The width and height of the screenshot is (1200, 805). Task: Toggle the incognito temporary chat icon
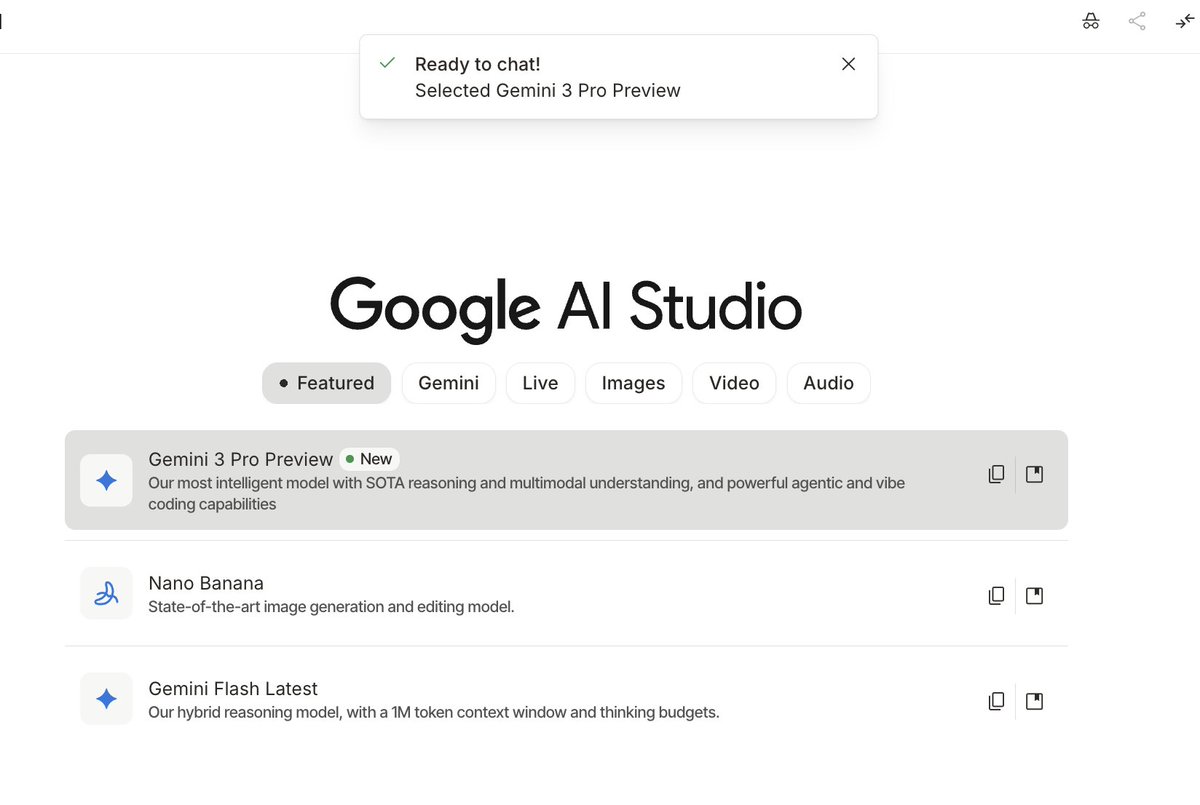click(x=1091, y=21)
